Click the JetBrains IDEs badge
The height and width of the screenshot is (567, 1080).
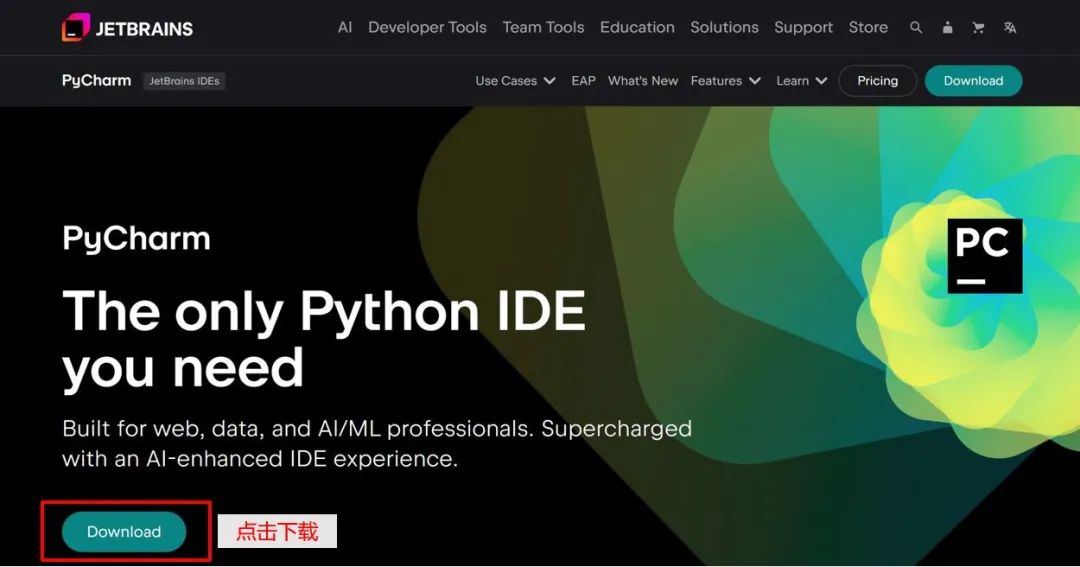pyautogui.click(x=185, y=81)
